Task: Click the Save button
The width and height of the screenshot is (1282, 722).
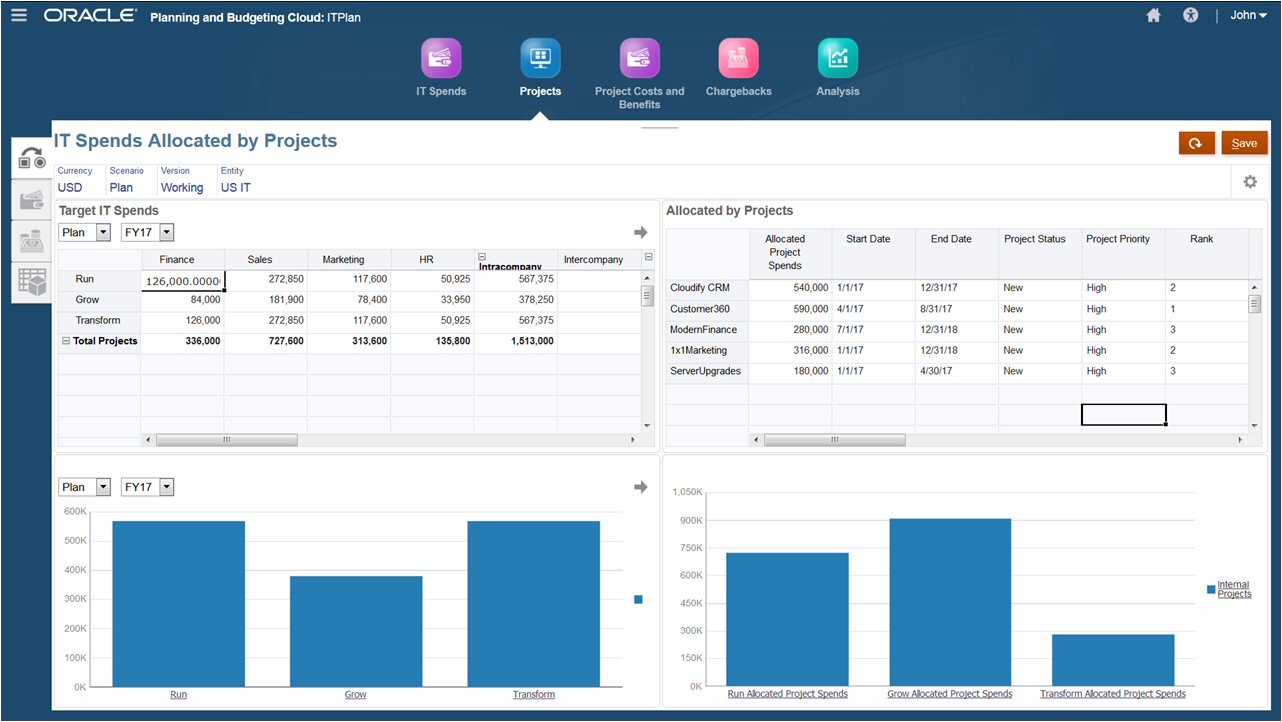Action: (1244, 143)
